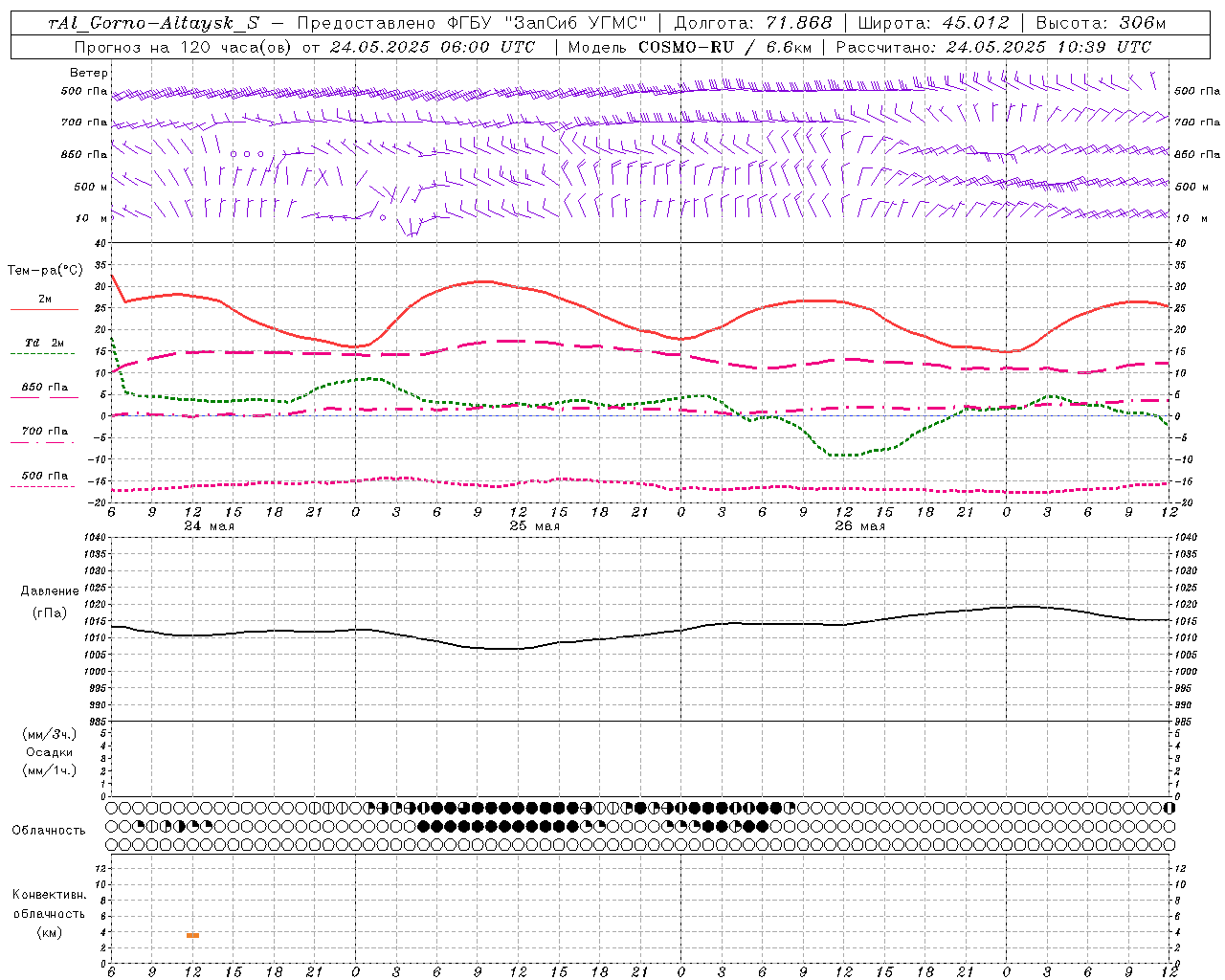Image resolution: width=1225 pixels, height=980 pixels.
Task: Click the Ветер wind panel label
Action: tap(89, 73)
